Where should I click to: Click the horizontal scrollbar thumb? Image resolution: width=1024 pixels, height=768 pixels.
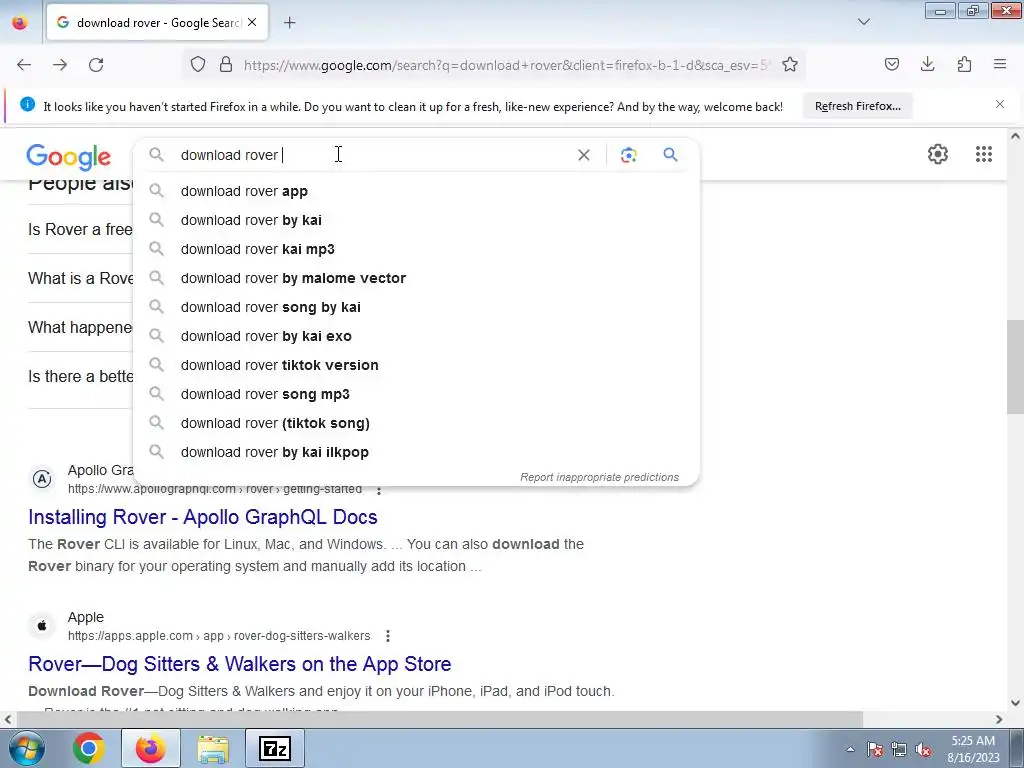[x=440, y=720]
